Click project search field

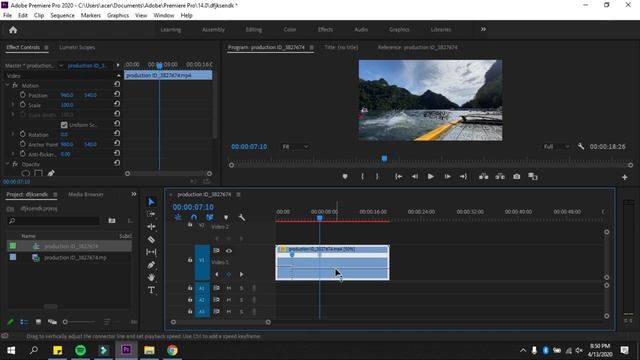[x=53, y=221]
